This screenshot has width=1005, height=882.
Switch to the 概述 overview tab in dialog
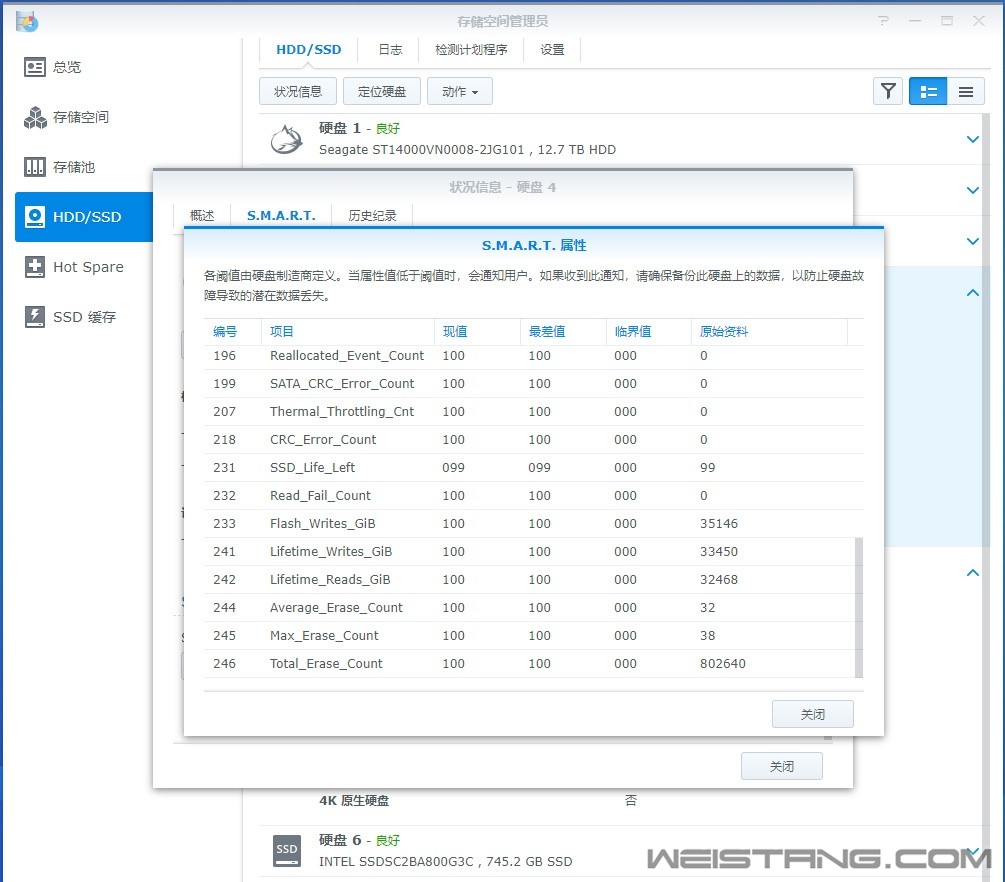[x=202, y=215]
